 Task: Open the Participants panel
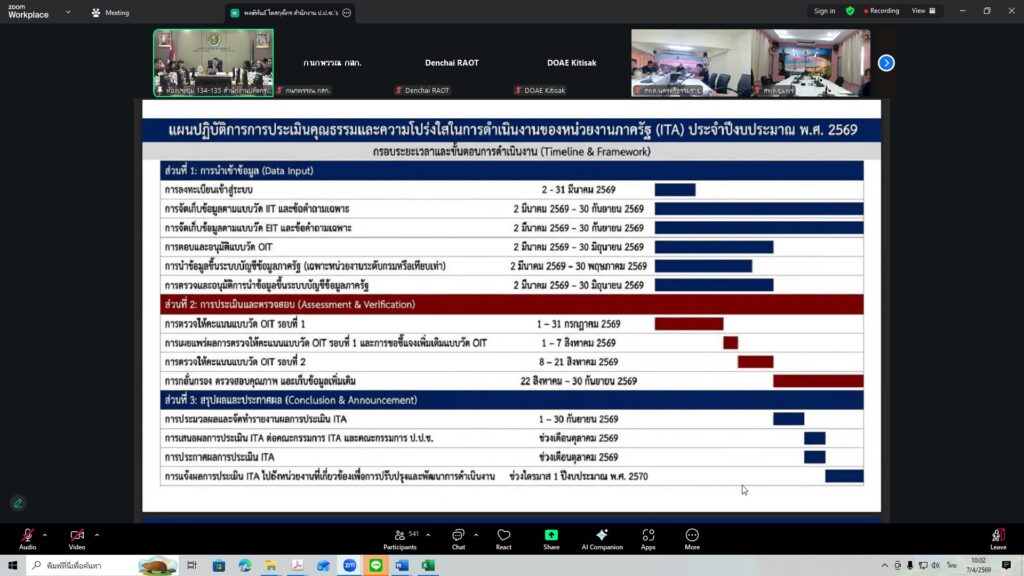400,538
